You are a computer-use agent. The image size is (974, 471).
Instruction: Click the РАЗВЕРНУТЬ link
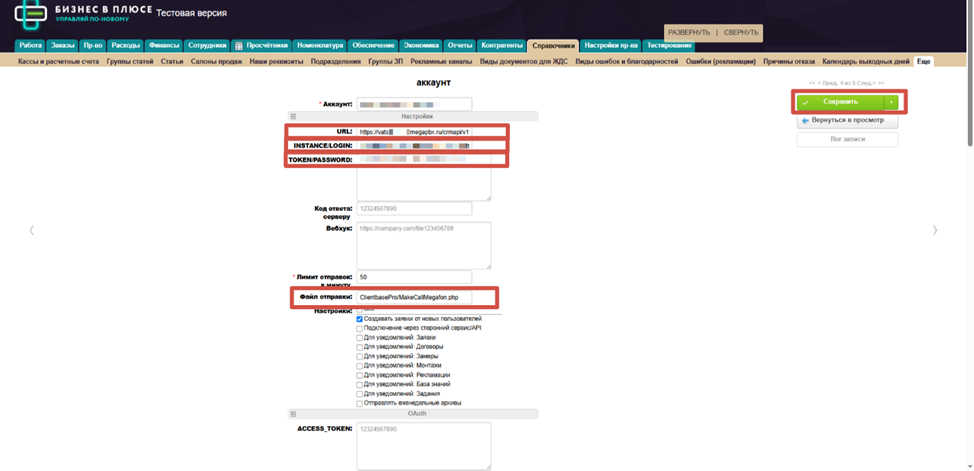coord(689,33)
